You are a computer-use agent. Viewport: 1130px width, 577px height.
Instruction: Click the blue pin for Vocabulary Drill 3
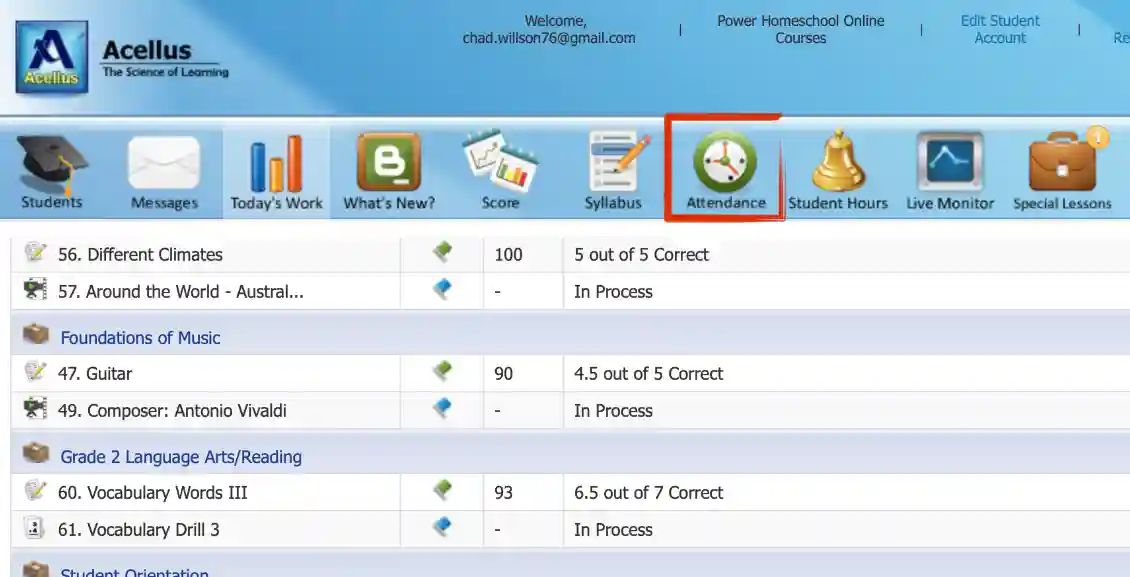[x=442, y=528]
